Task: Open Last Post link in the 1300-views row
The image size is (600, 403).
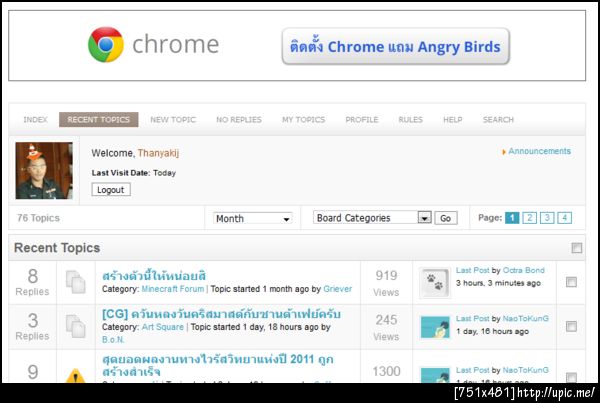Action: (473, 370)
